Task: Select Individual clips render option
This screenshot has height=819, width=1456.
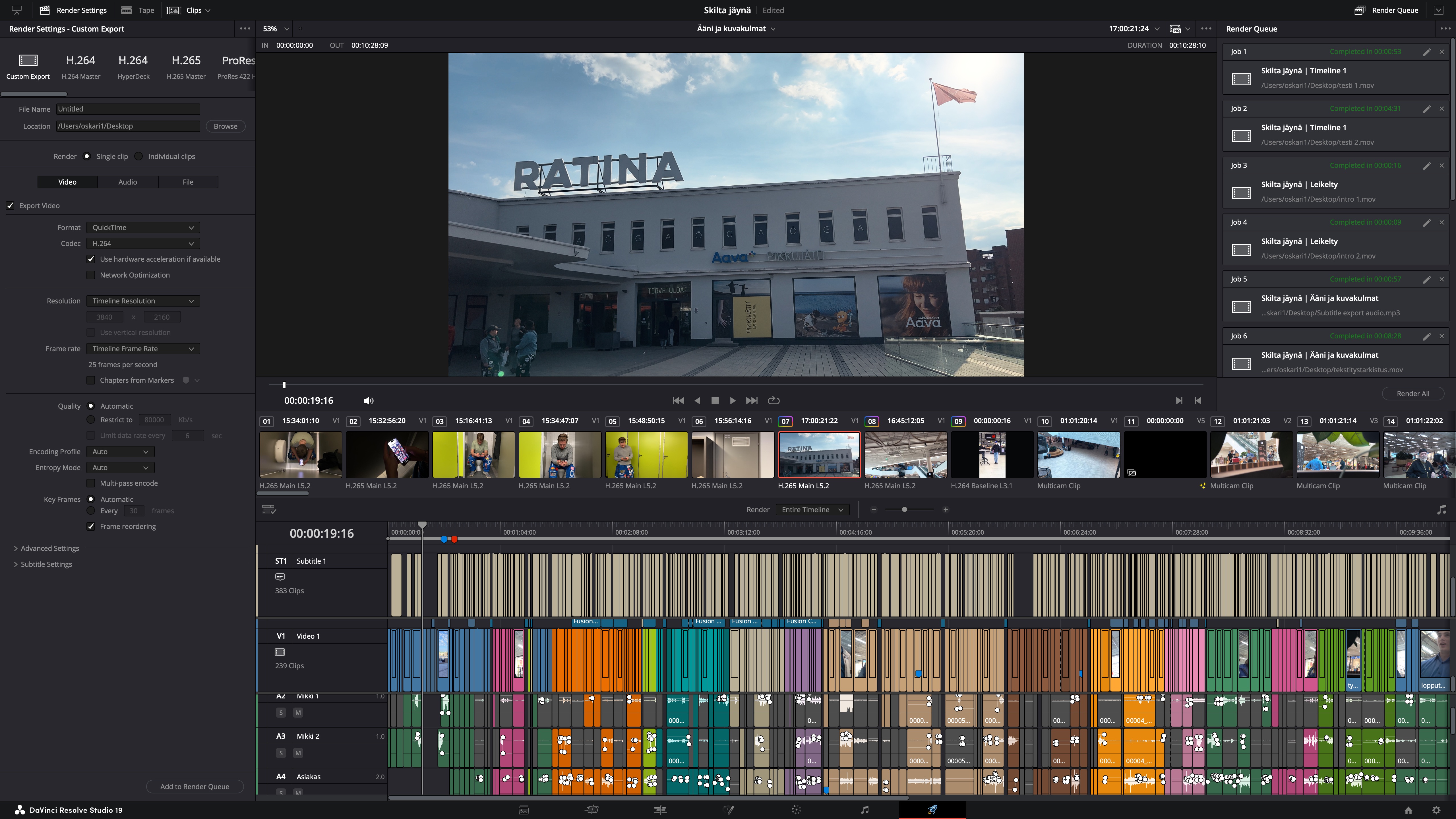Action: [138, 157]
